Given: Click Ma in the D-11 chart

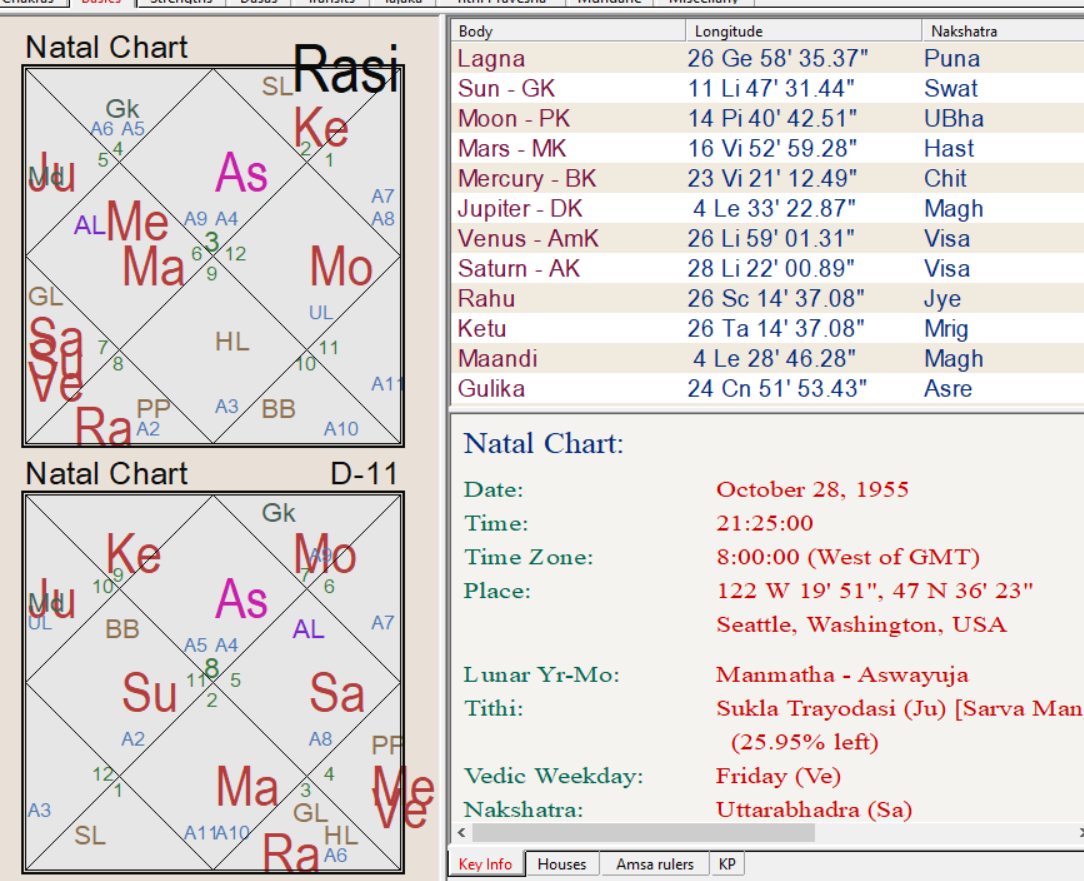Looking at the screenshot, I should pos(247,787).
